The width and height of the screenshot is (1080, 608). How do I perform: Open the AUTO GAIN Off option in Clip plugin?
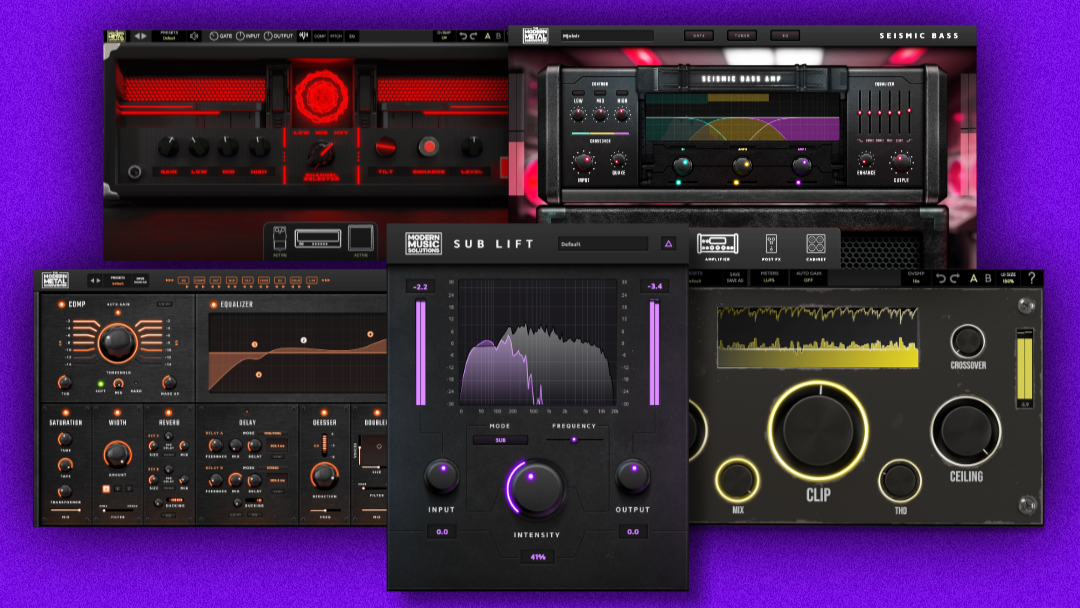[x=808, y=277]
